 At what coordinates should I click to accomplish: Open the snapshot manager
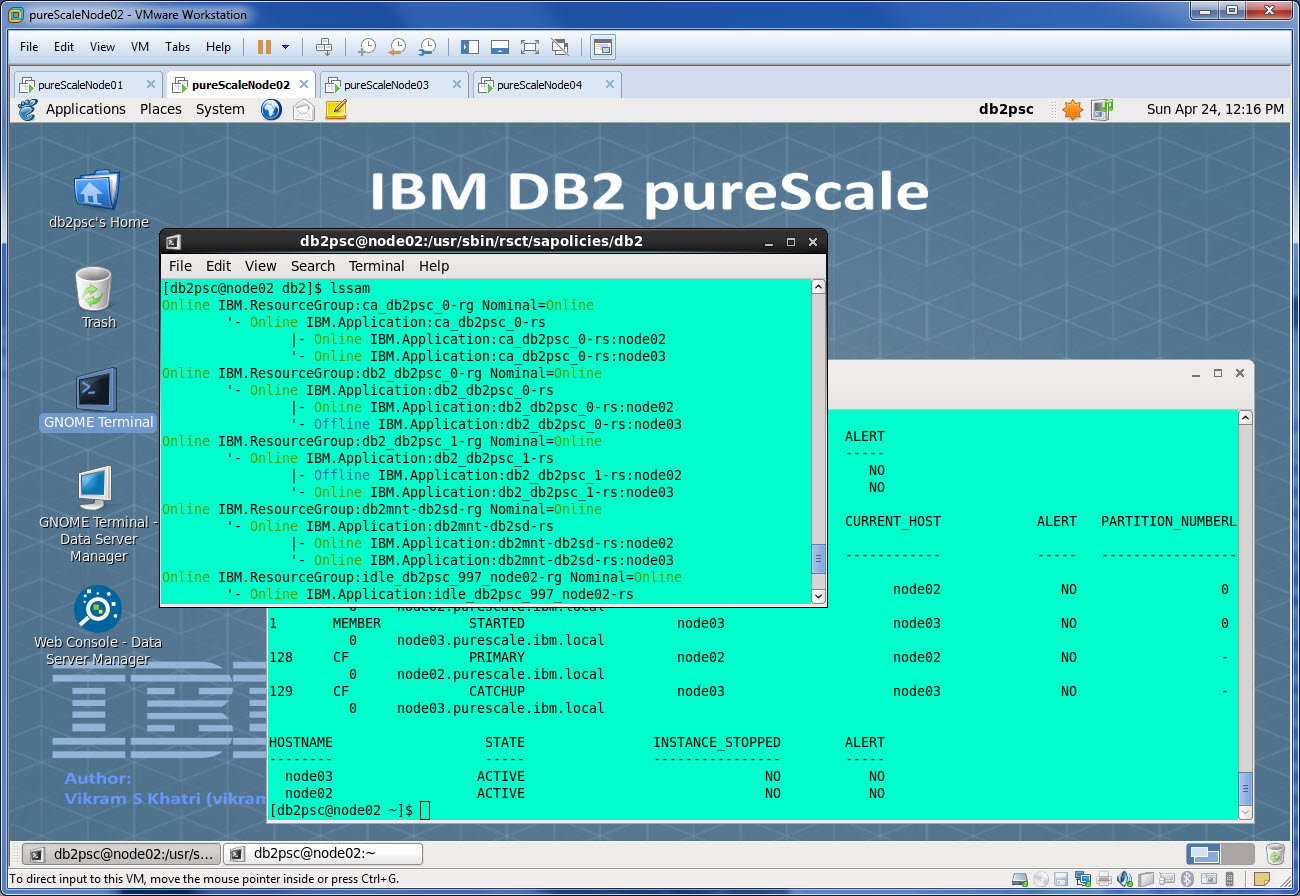[x=427, y=47]
